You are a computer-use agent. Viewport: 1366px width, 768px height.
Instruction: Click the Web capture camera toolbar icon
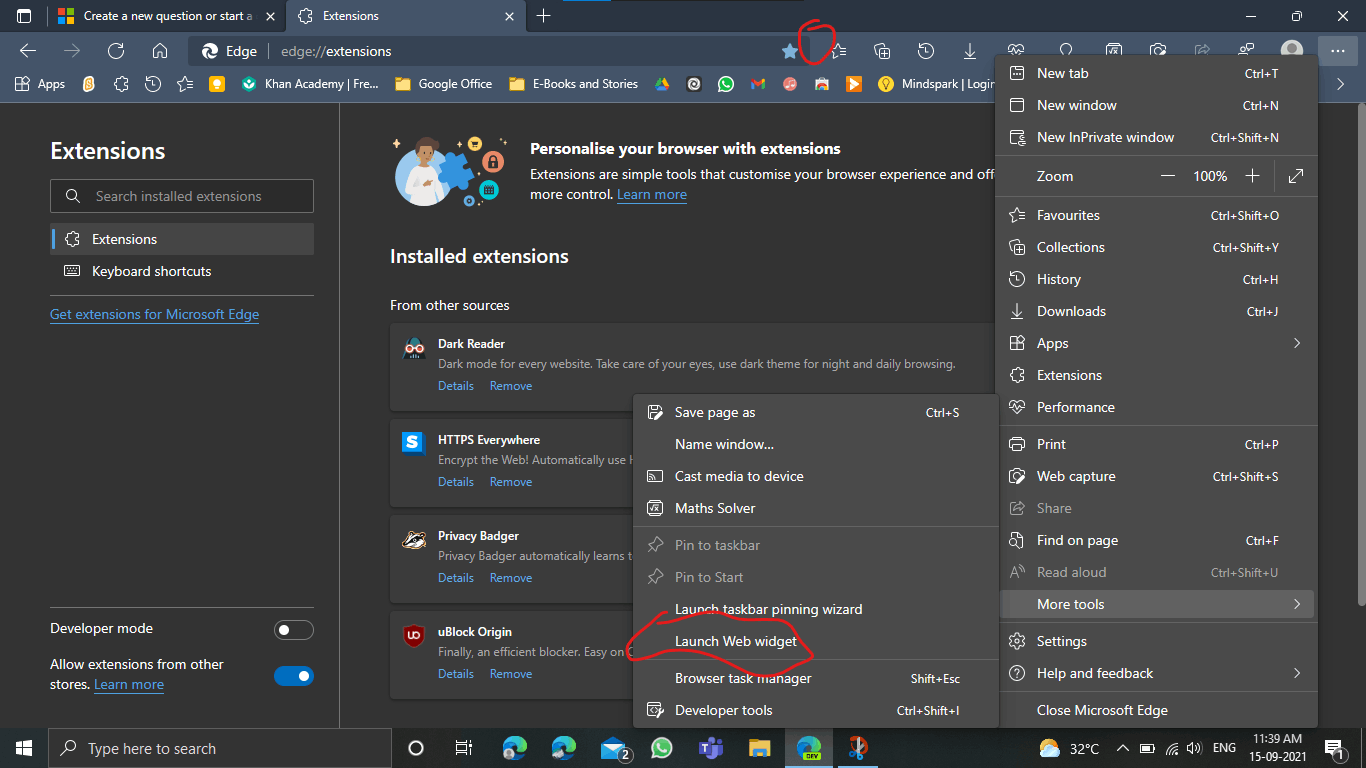pyautogui.click(x=1158, y=49)
